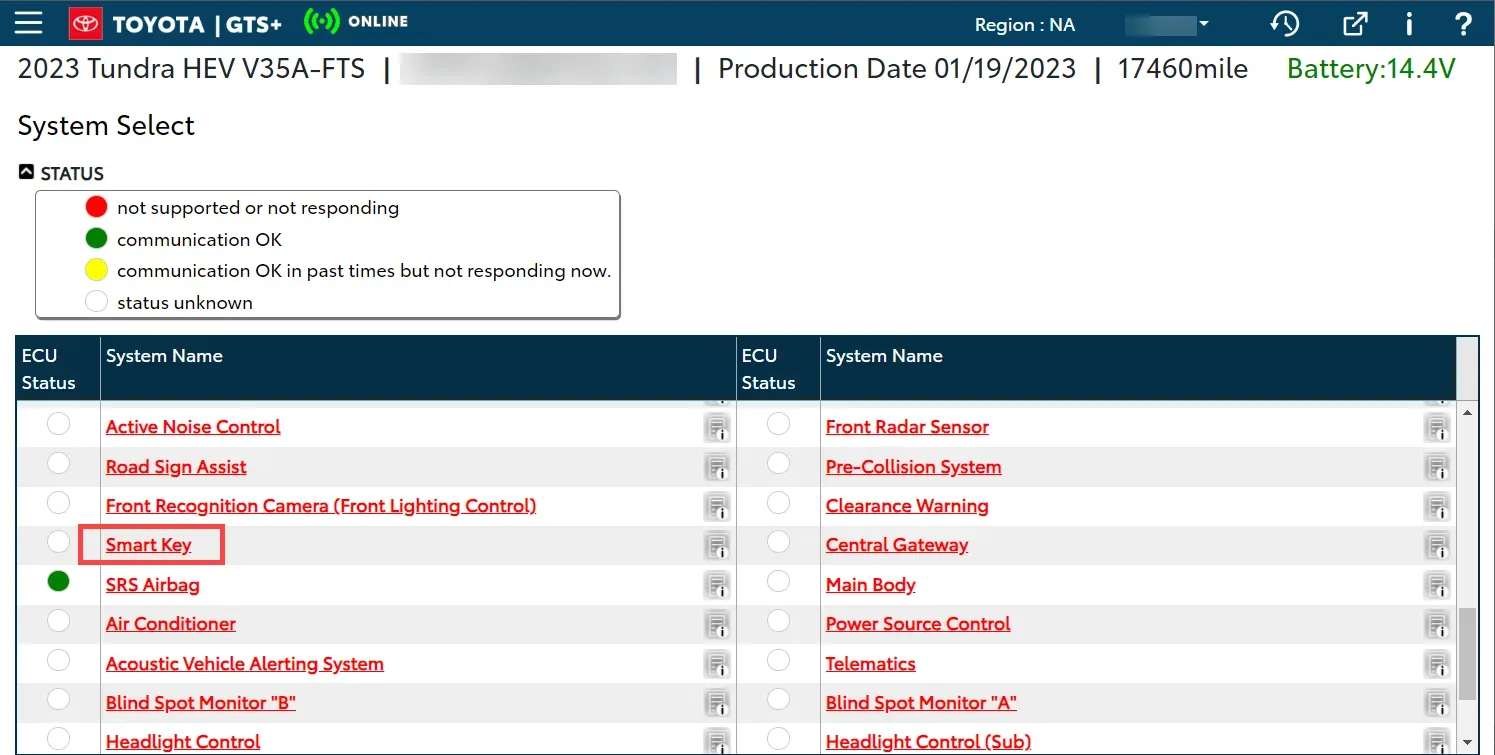Viewport: 1495px width, 755px height.
Task: Click the 2023 Tundra HEV V35A-FTS text
Action: (191, 69)
